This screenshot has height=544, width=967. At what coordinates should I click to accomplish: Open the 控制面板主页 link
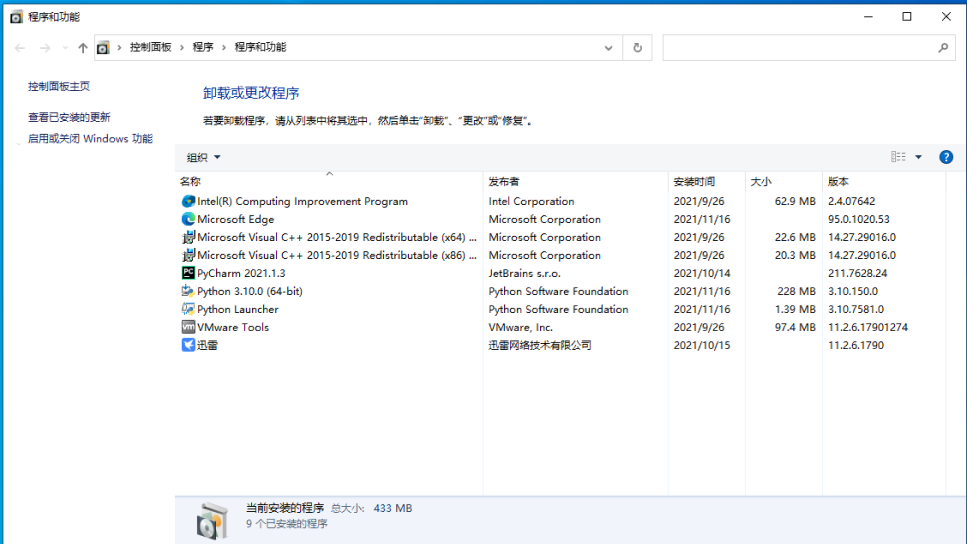pos(59,86)
